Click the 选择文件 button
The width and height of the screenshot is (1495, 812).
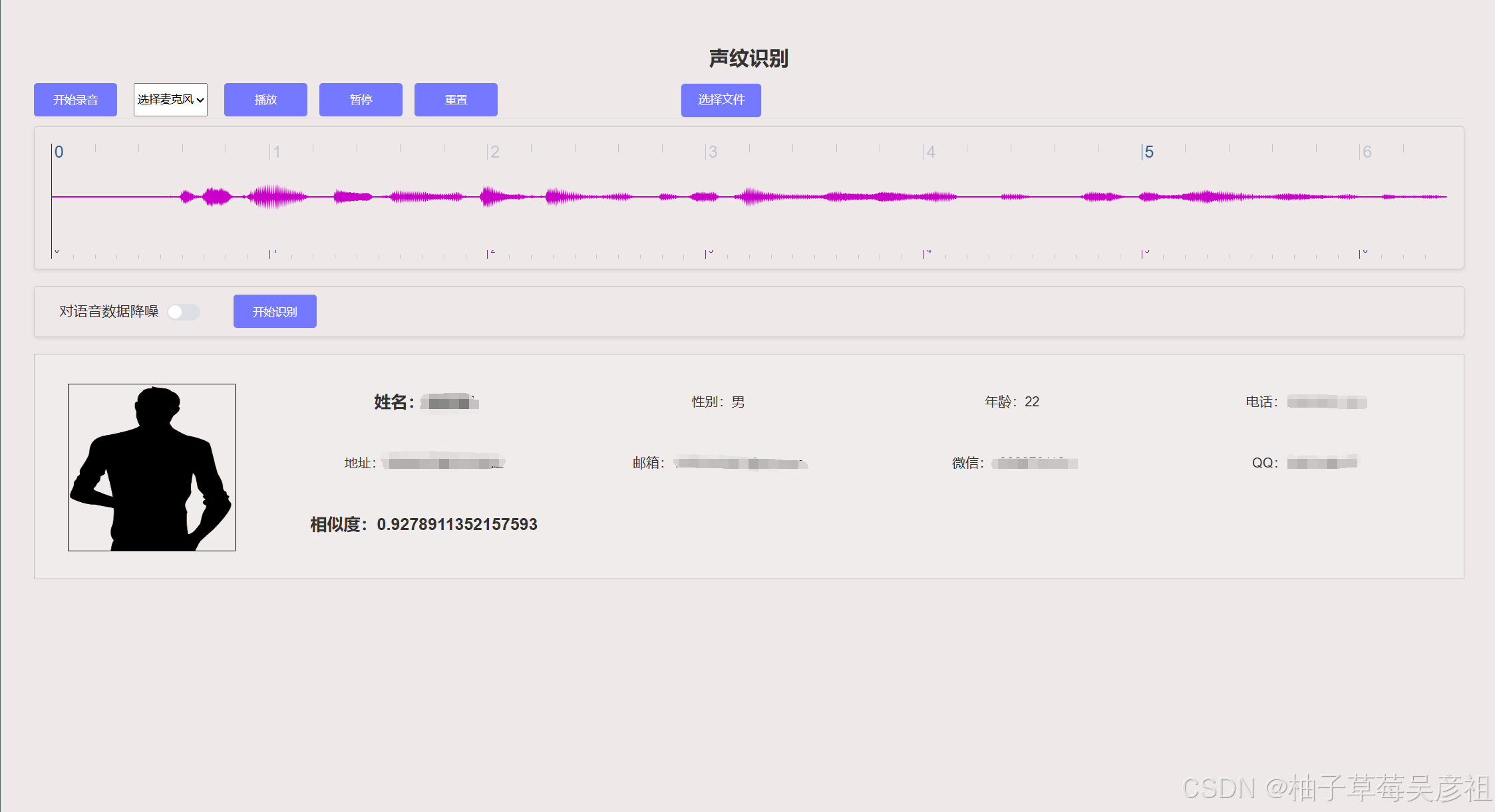[x=721, y=100]
